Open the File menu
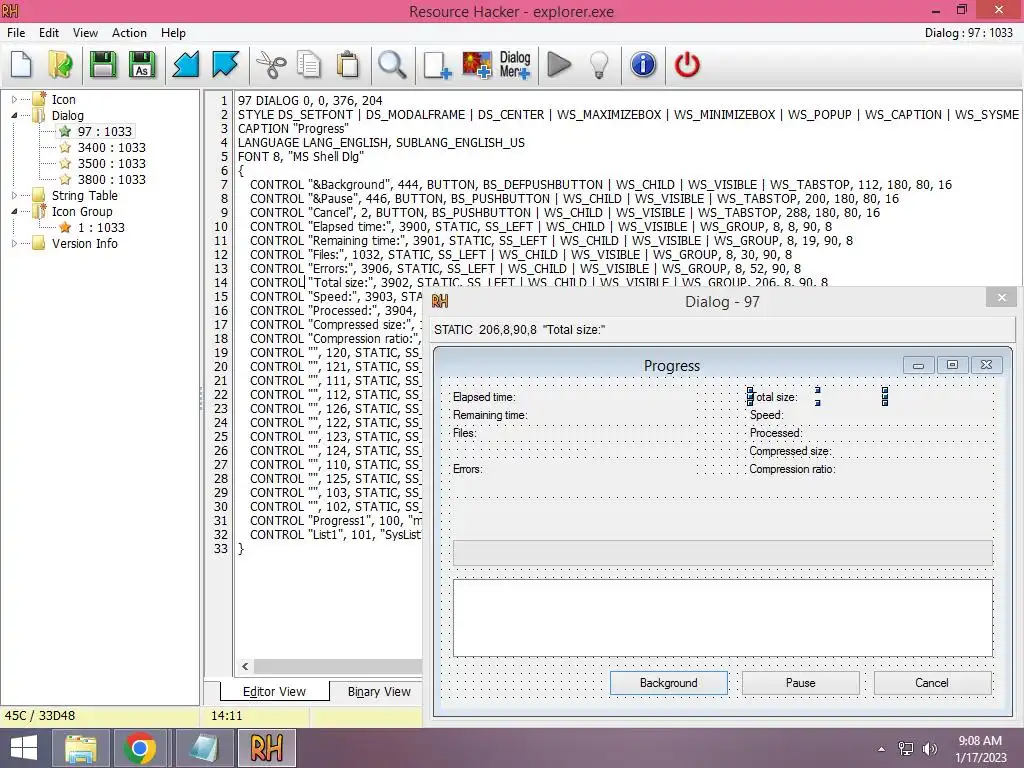This screenshot has width=1024, height=768. 16,33
